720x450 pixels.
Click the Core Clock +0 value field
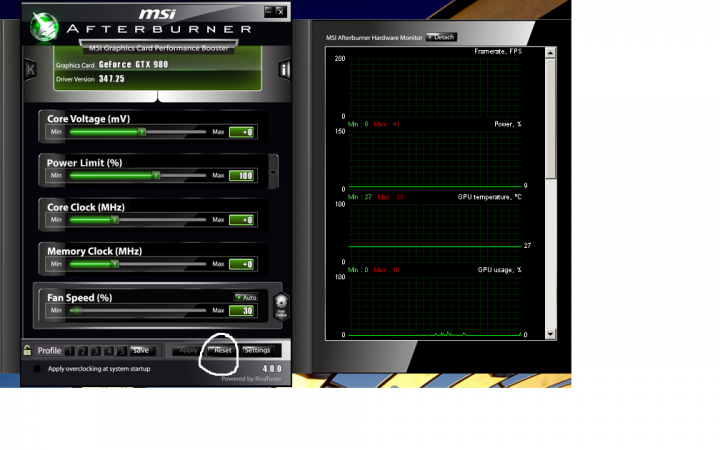pos(242,220)
